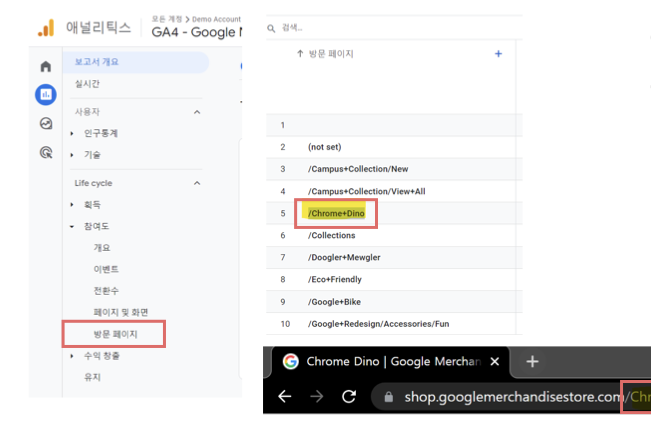Click the Analytics logo icon

pos(46,28)
